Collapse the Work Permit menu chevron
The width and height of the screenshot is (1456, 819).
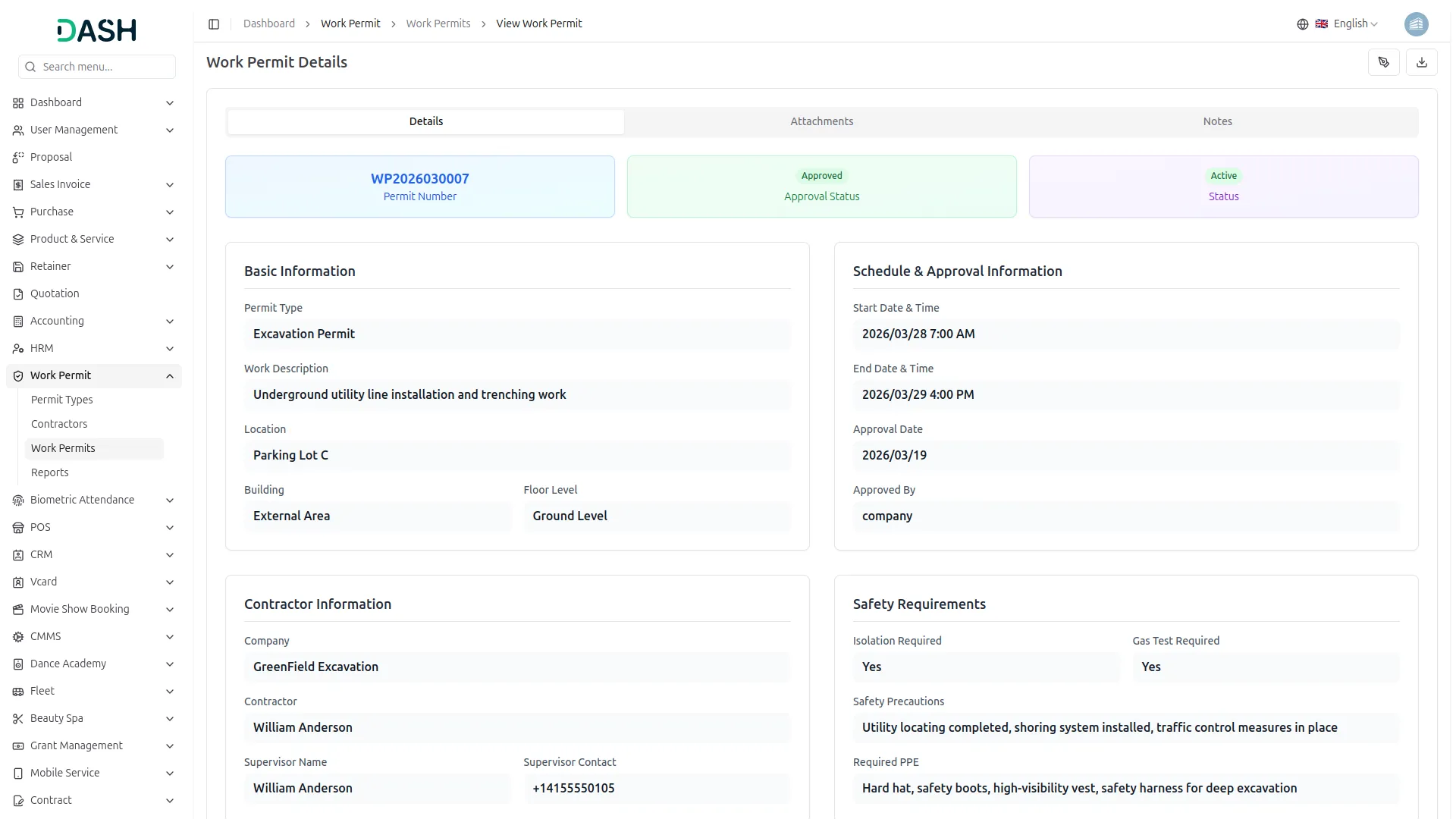[170, 376]
